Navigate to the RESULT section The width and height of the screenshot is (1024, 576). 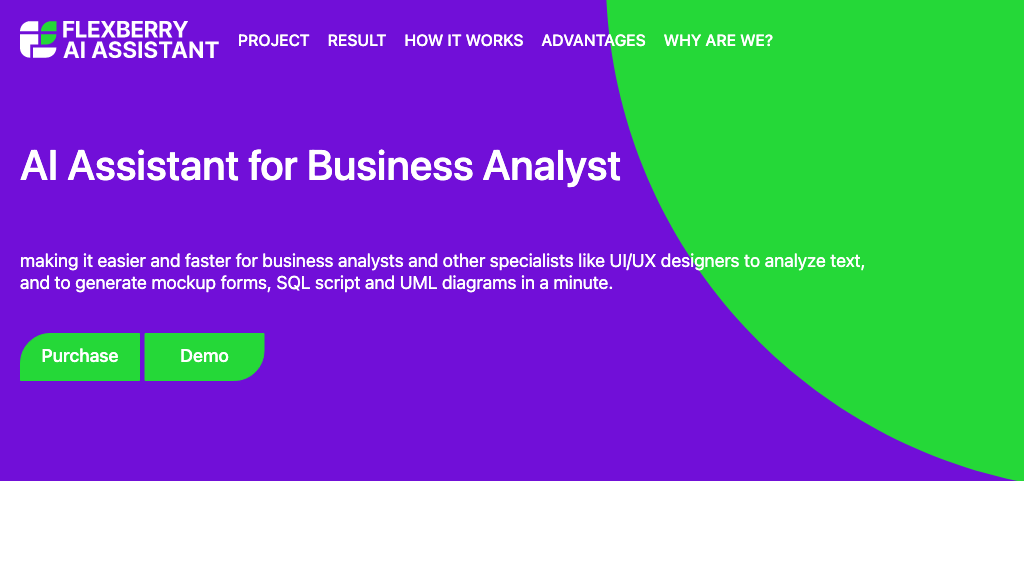coord(356,41)
